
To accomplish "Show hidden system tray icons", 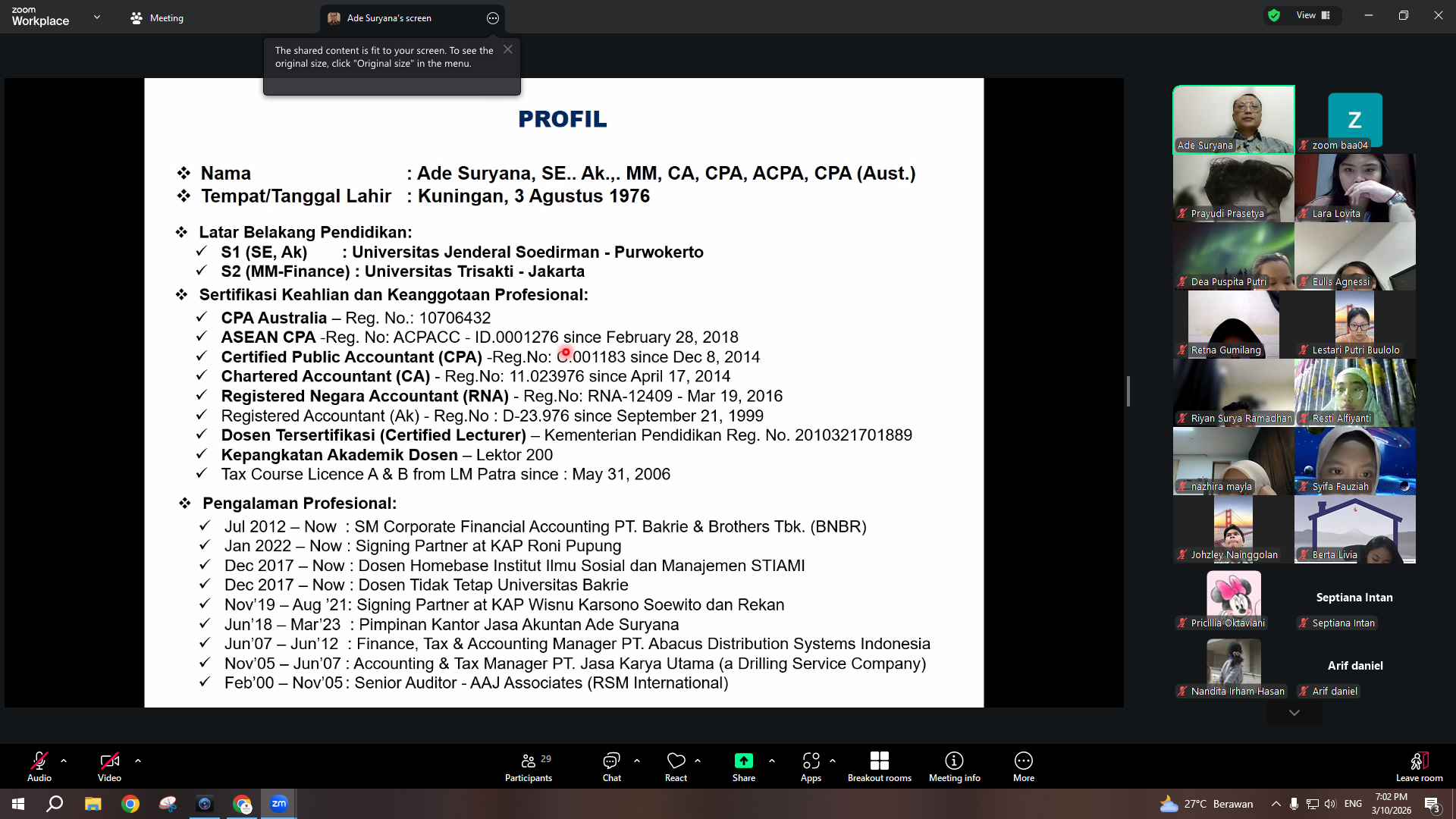I will click(x=1276, y=804).
